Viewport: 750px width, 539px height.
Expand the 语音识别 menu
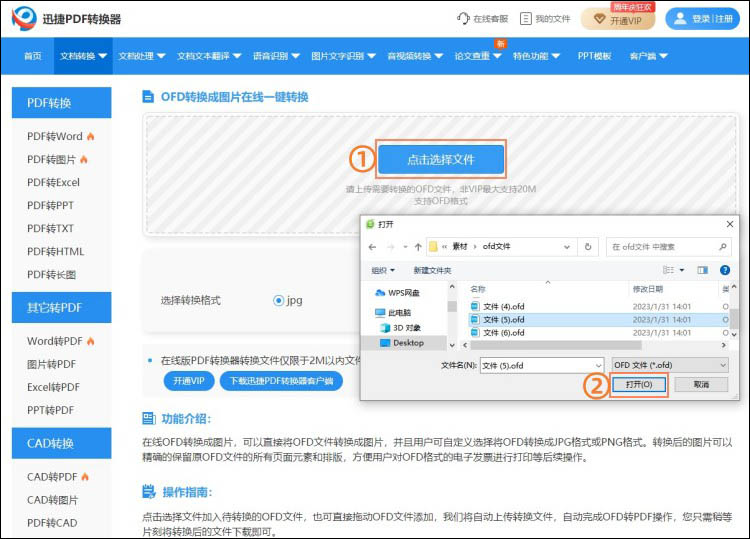click(x=276, y=56)
